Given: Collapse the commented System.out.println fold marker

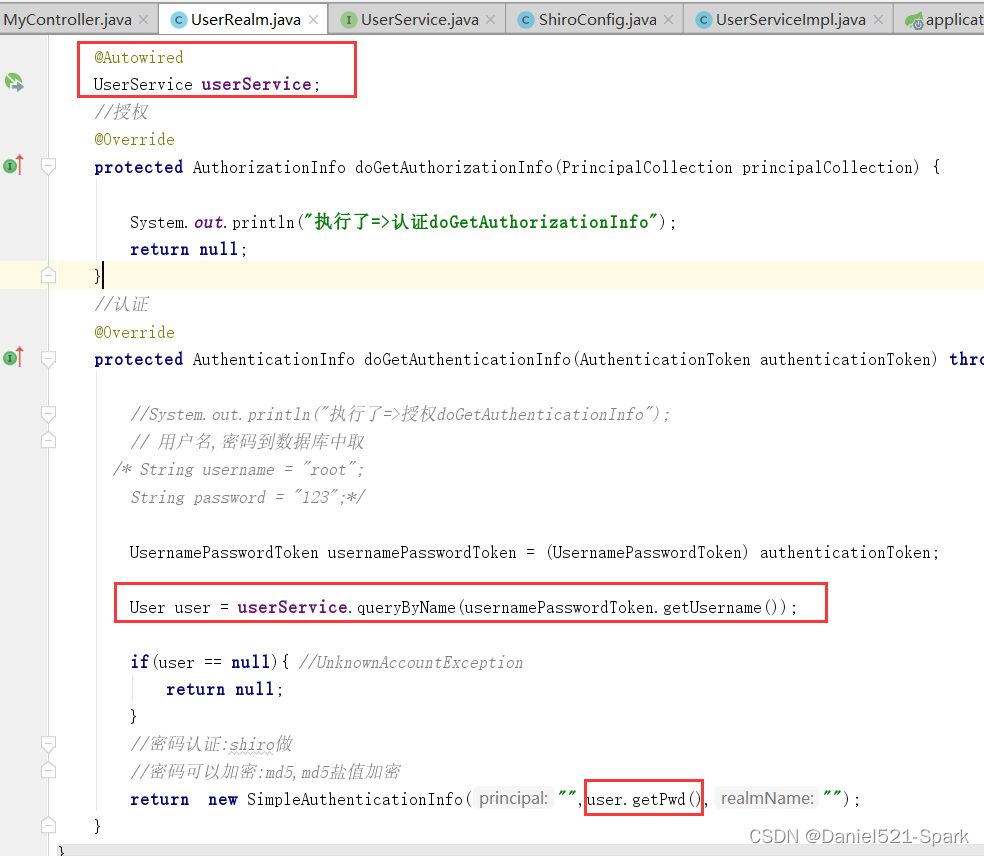Looking at the screenshot, I should 48,413.
